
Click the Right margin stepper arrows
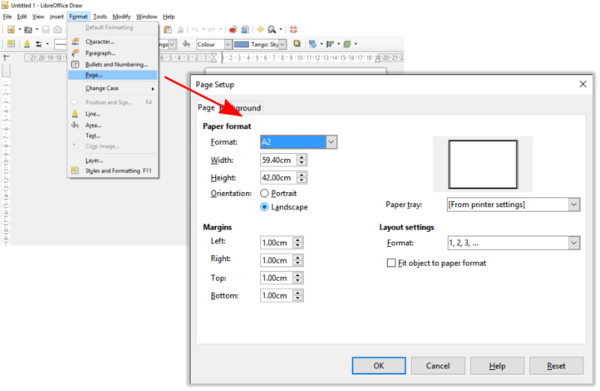[298, 260]
